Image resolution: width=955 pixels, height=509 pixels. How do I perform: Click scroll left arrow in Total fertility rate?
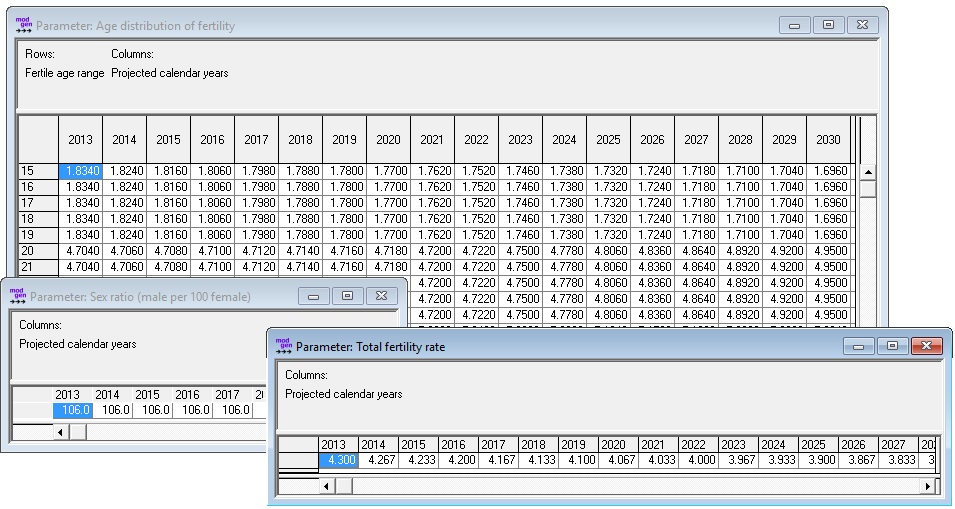326,486
